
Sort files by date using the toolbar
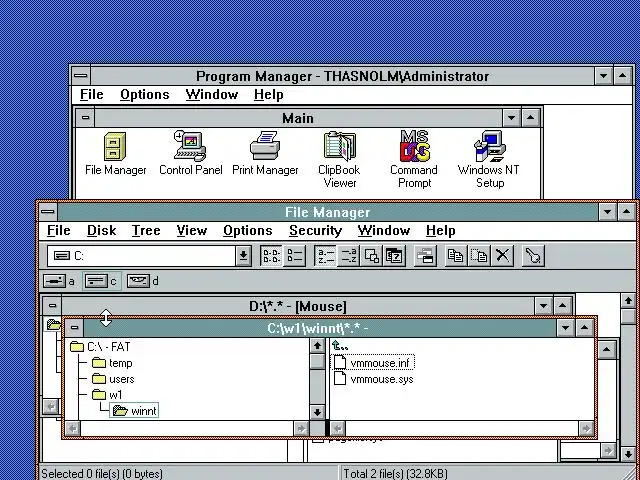click(394, 256)
